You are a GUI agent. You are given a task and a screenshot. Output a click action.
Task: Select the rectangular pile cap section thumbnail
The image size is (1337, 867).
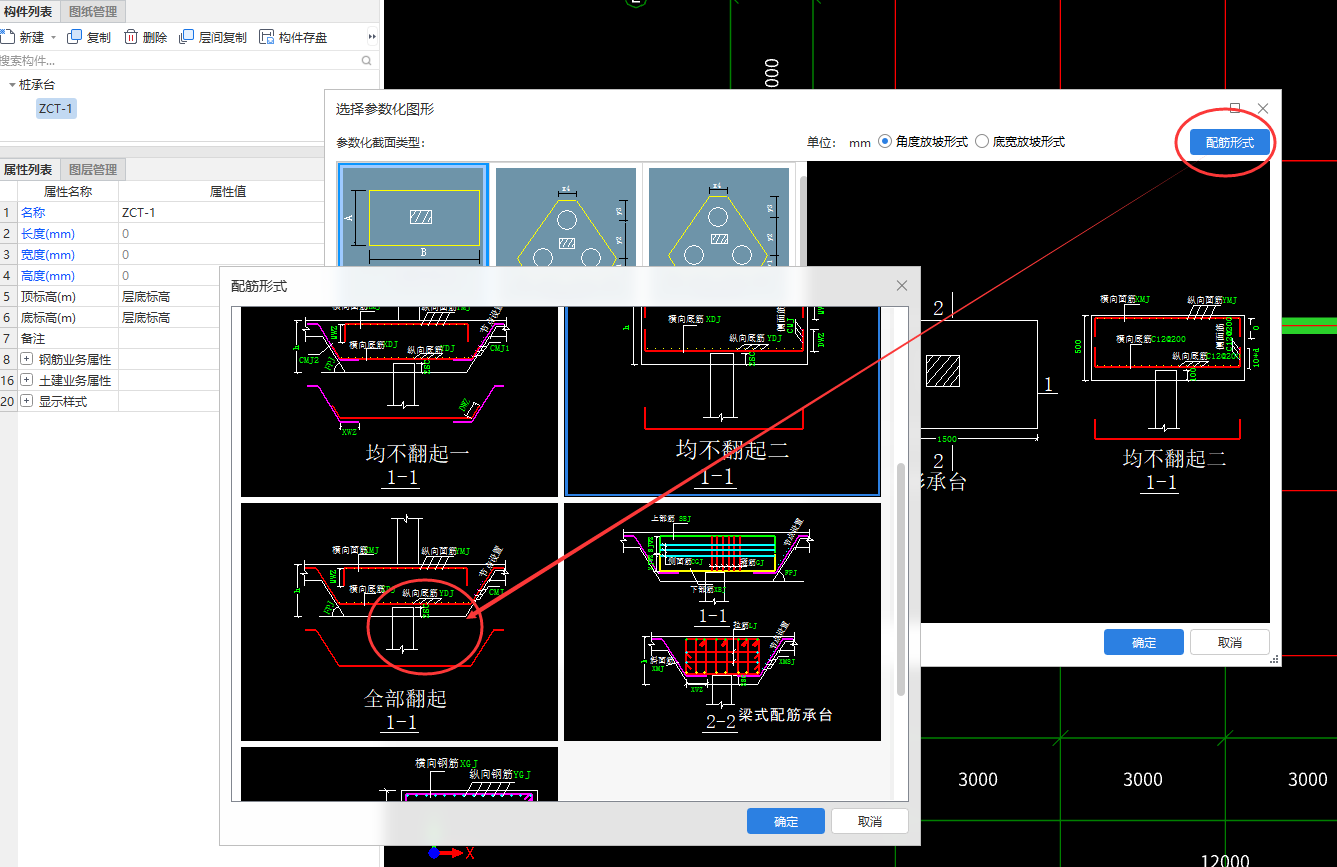414,215
